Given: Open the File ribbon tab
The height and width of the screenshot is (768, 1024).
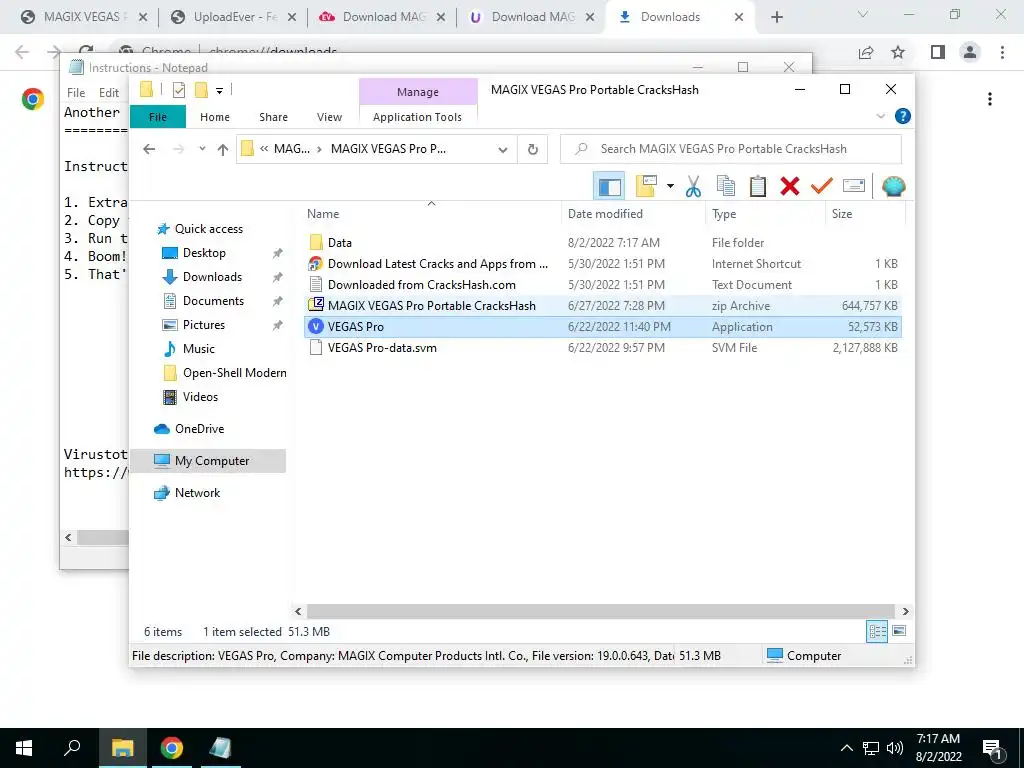Looking at the screenshot, I should coord(157,117).
